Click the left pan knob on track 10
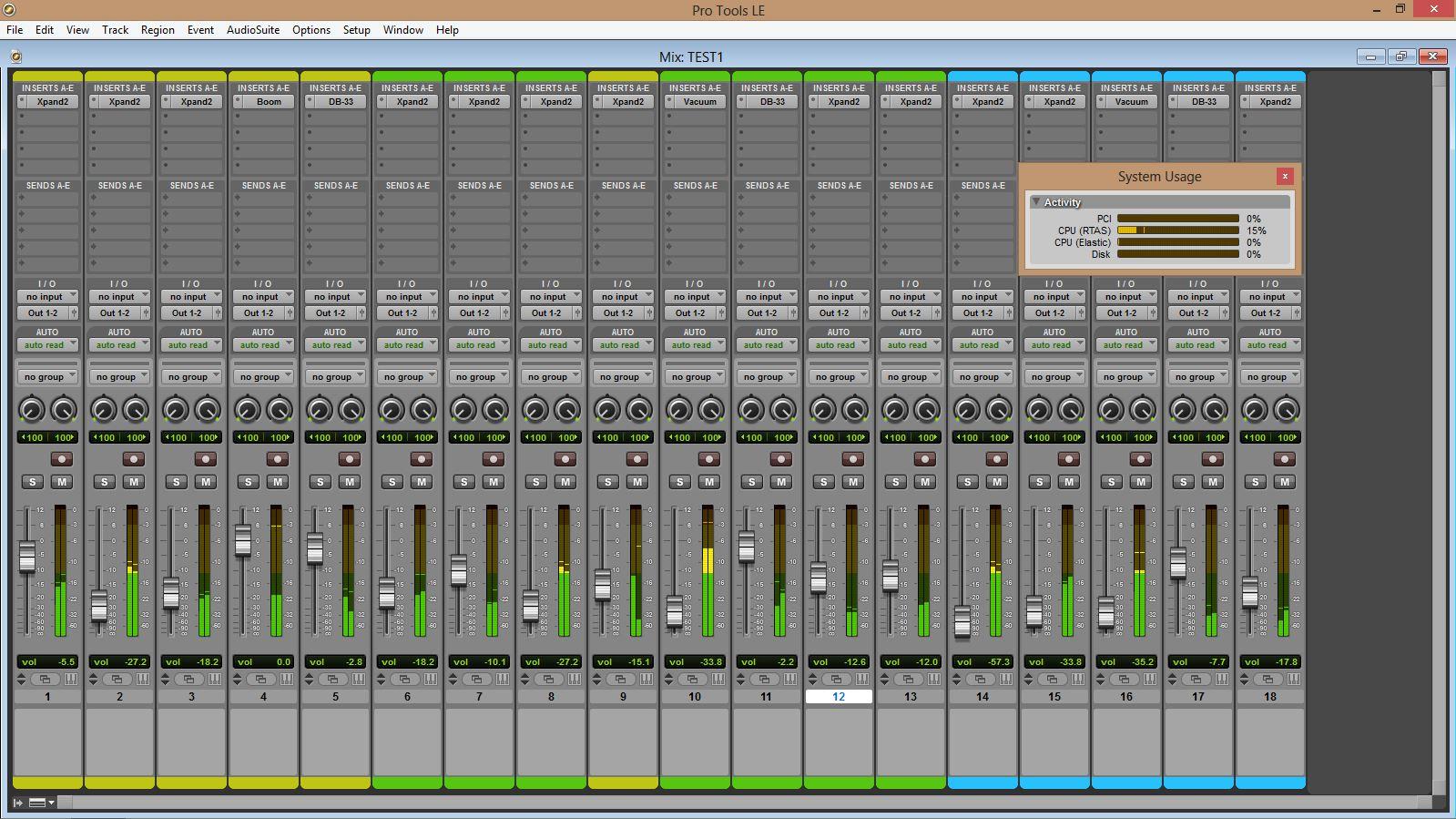 [679, 410]
